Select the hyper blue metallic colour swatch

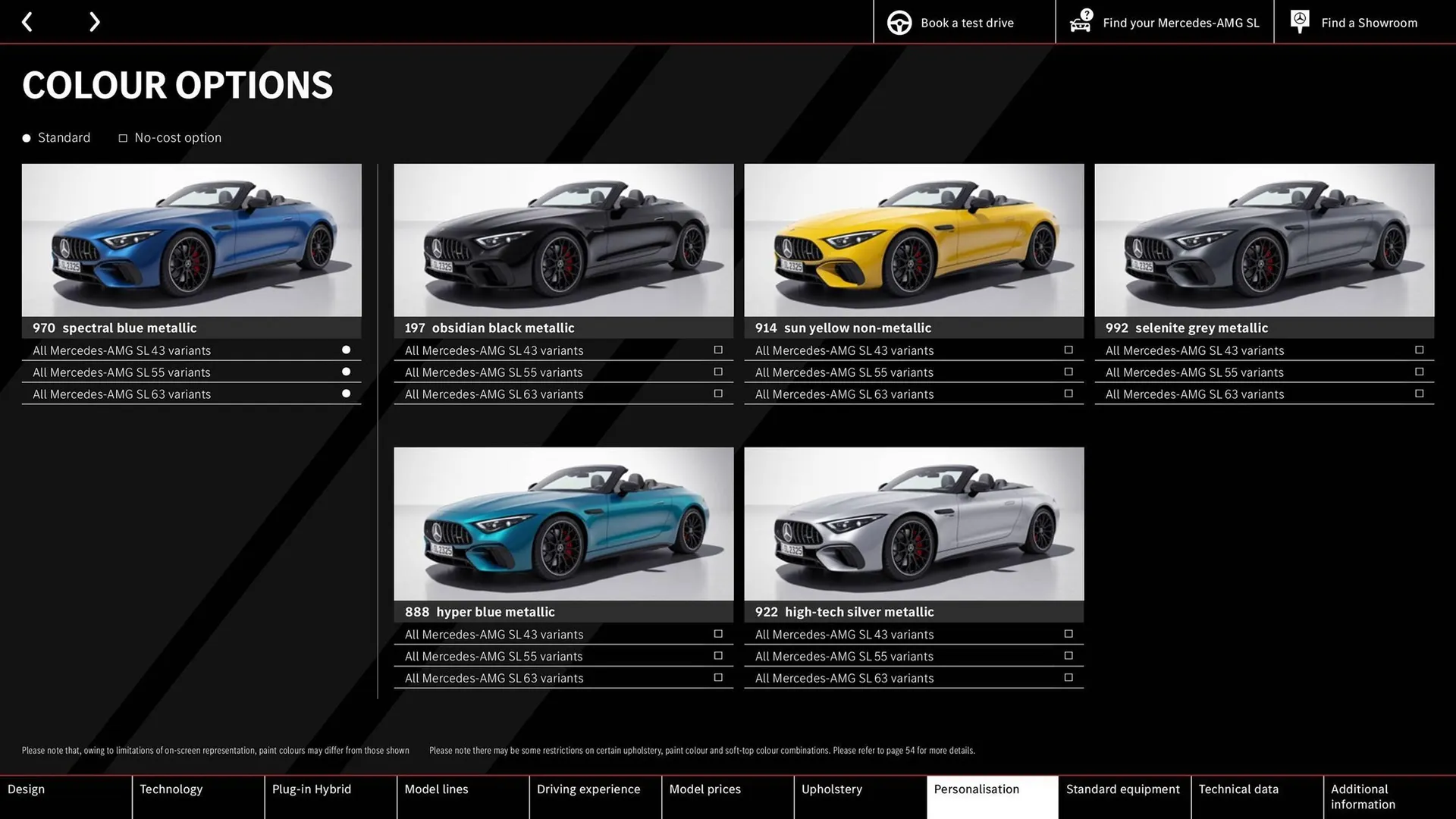coord(563,523)
